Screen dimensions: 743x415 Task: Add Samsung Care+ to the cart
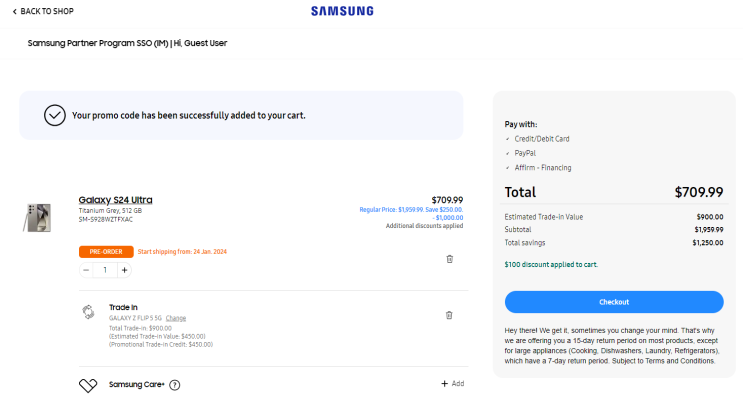tap(452, 383)
